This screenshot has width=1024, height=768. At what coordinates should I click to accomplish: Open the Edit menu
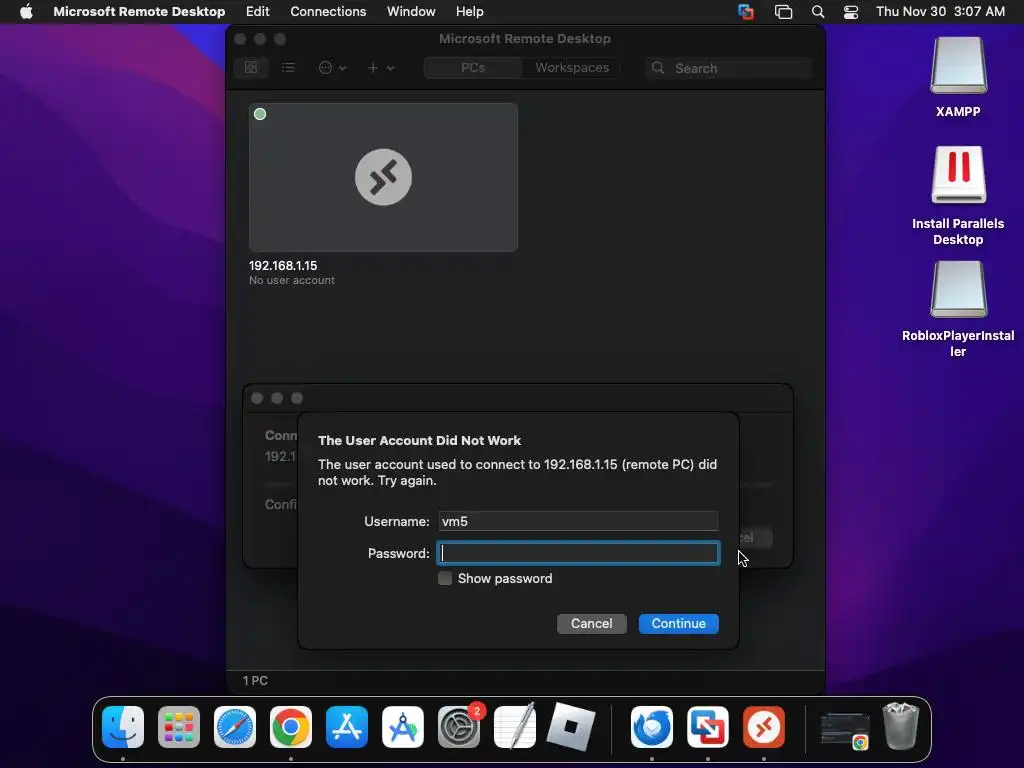(x=257, y=12)
